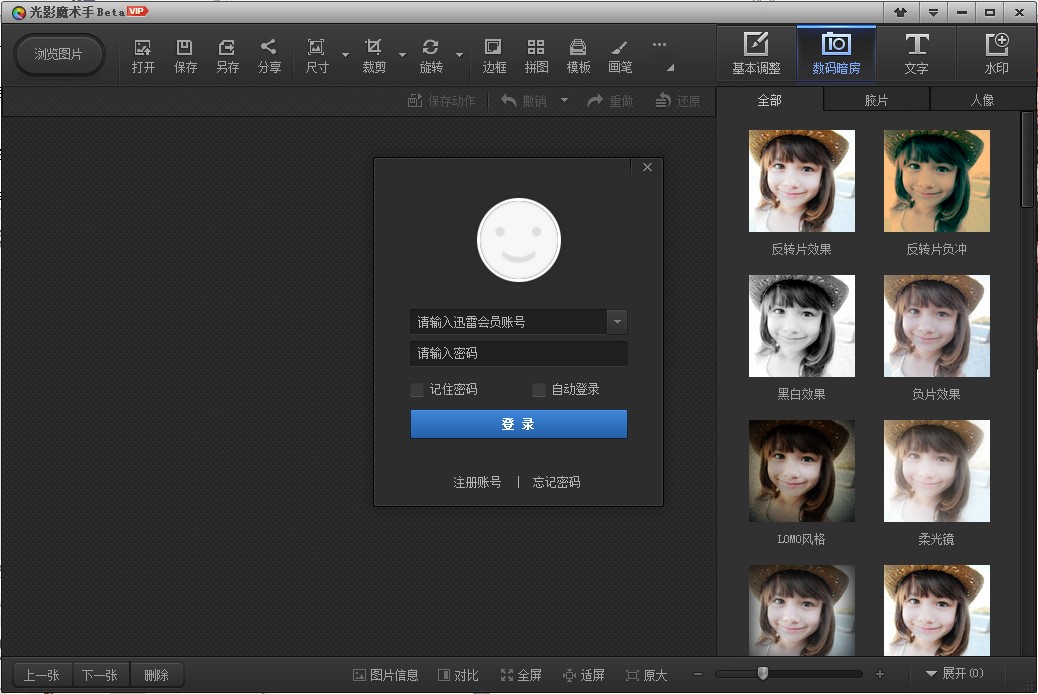Open the 模板 (Template) tool
The image size is (1038, 694).
[578, 56]
